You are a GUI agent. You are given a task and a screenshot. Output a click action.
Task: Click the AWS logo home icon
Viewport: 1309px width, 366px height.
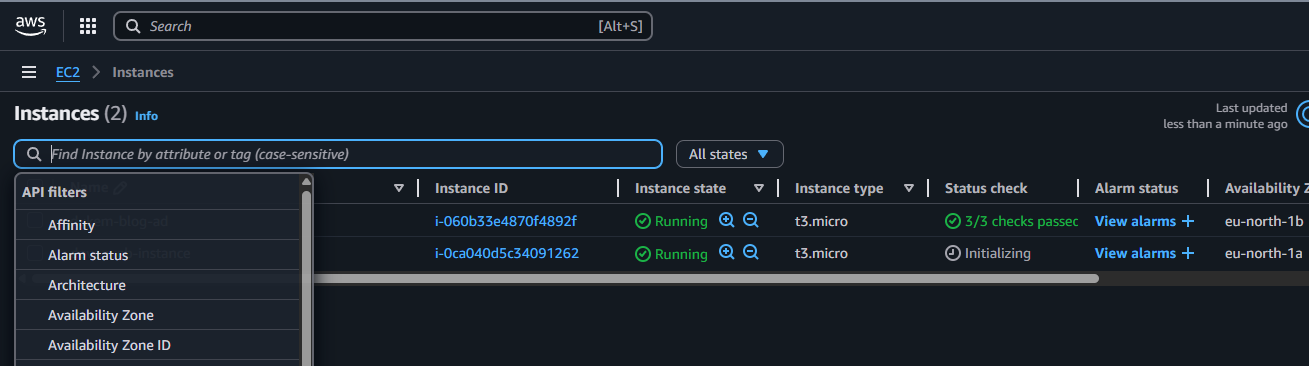coord(31,25)
